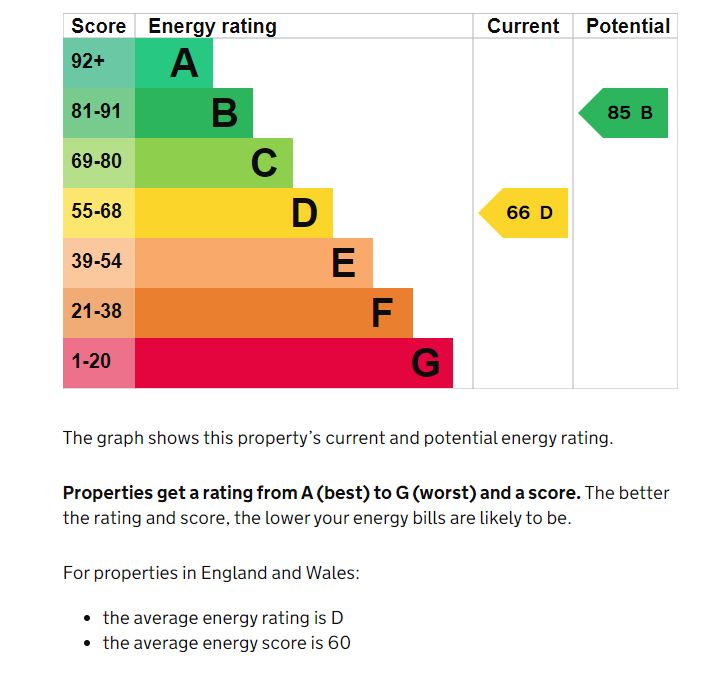Click the Potential column header
Screen dimensions: 726x680
[x=628, y=27]
